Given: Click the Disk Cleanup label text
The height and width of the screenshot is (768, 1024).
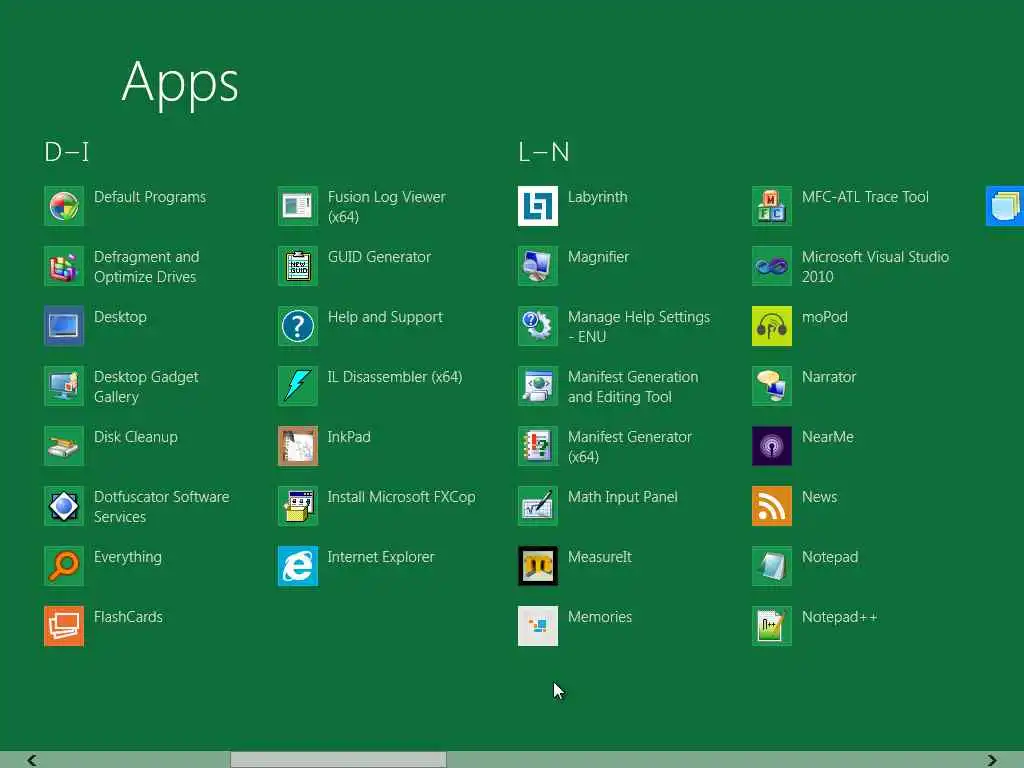Looking at the screenshot, I should tap(136, 437).
